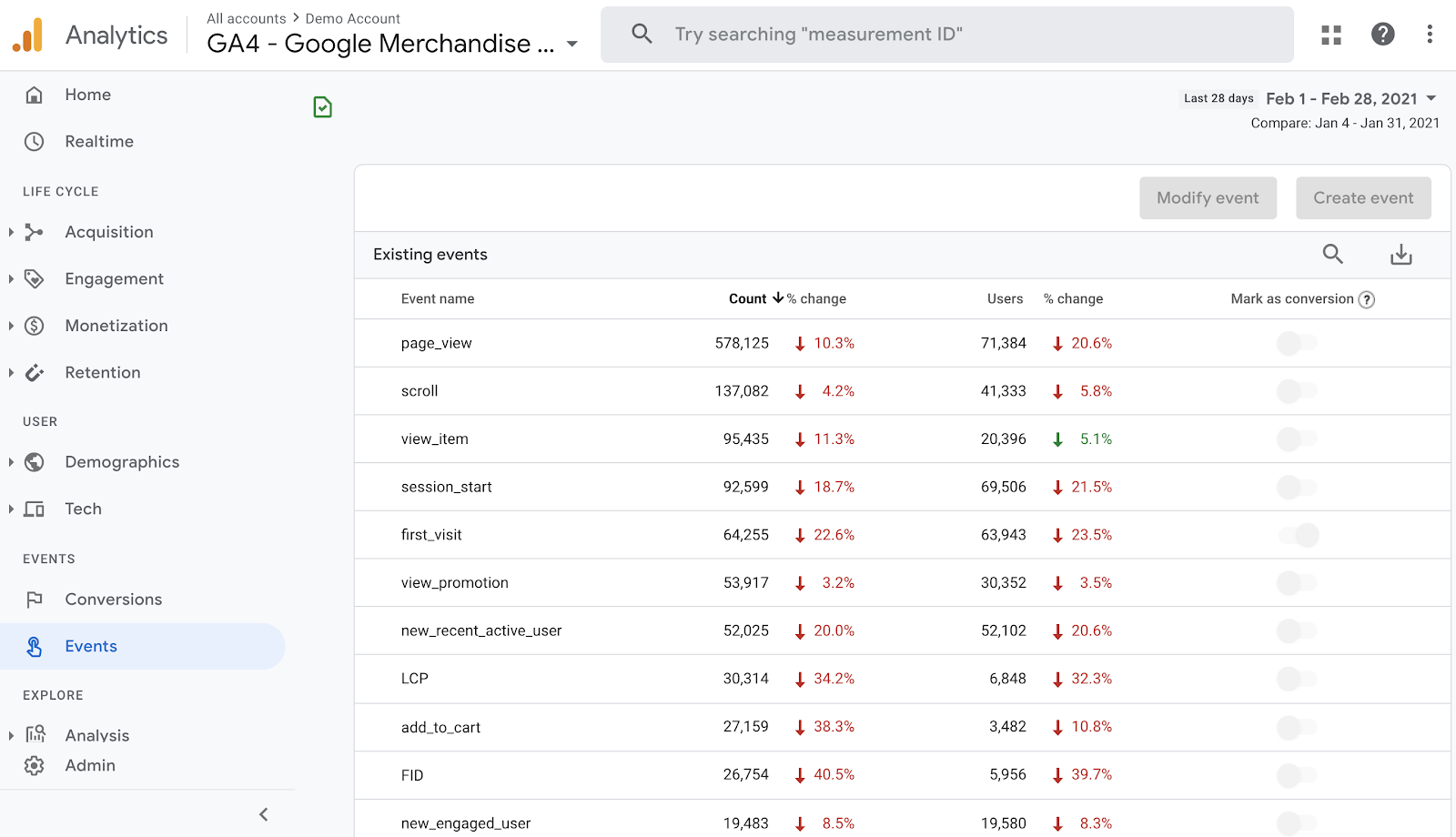Enable add_to_cart conversion toggle

pyautogui.click(x=1297, y=727)
